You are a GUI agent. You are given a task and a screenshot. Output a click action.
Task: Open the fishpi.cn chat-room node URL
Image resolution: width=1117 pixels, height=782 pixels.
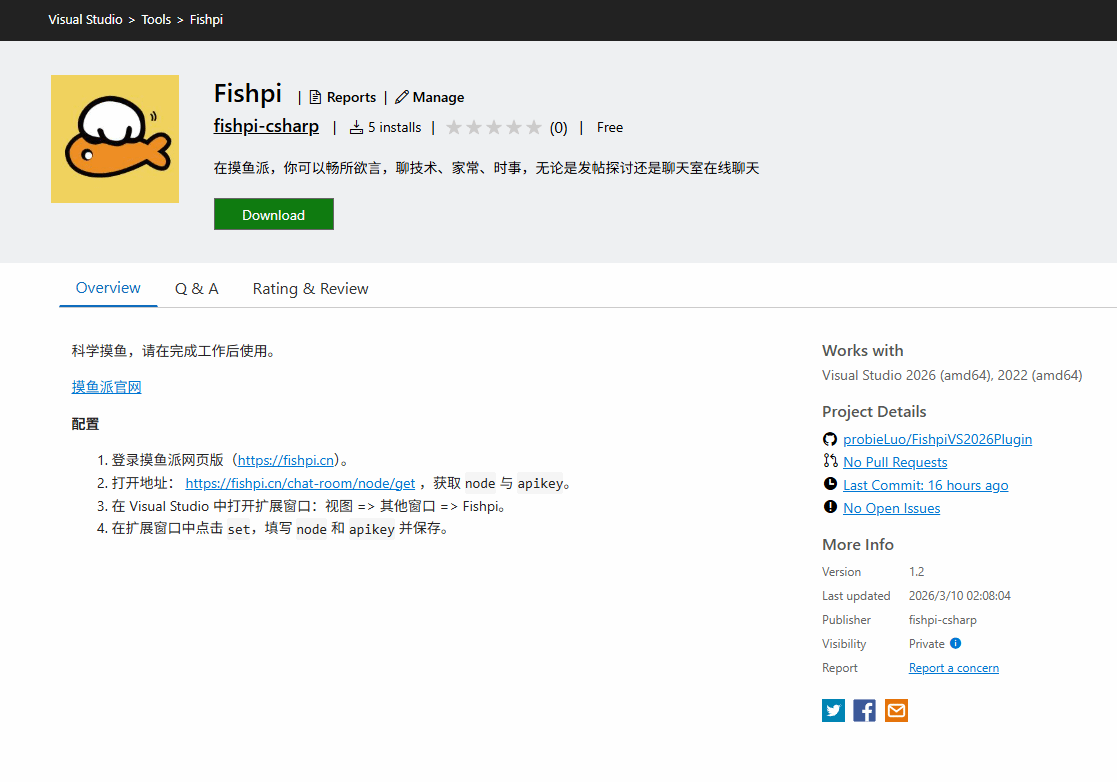coord(300,483)
